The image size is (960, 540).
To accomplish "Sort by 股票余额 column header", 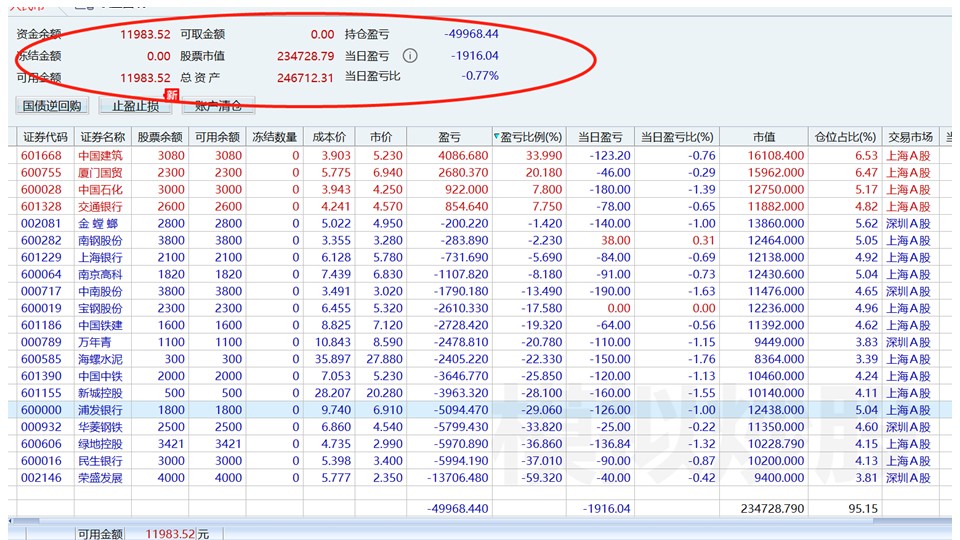I will [x=160, y=137].
